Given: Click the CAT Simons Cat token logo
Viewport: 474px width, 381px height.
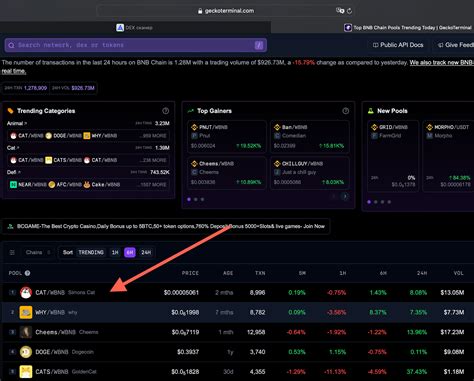Looking at the screenshot, I should point(26,293).
